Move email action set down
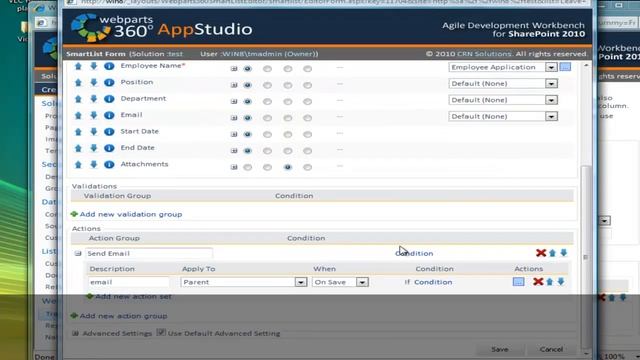Image resolution: width=640 pixels, height=360 pixels. click(x=561, y=282)
